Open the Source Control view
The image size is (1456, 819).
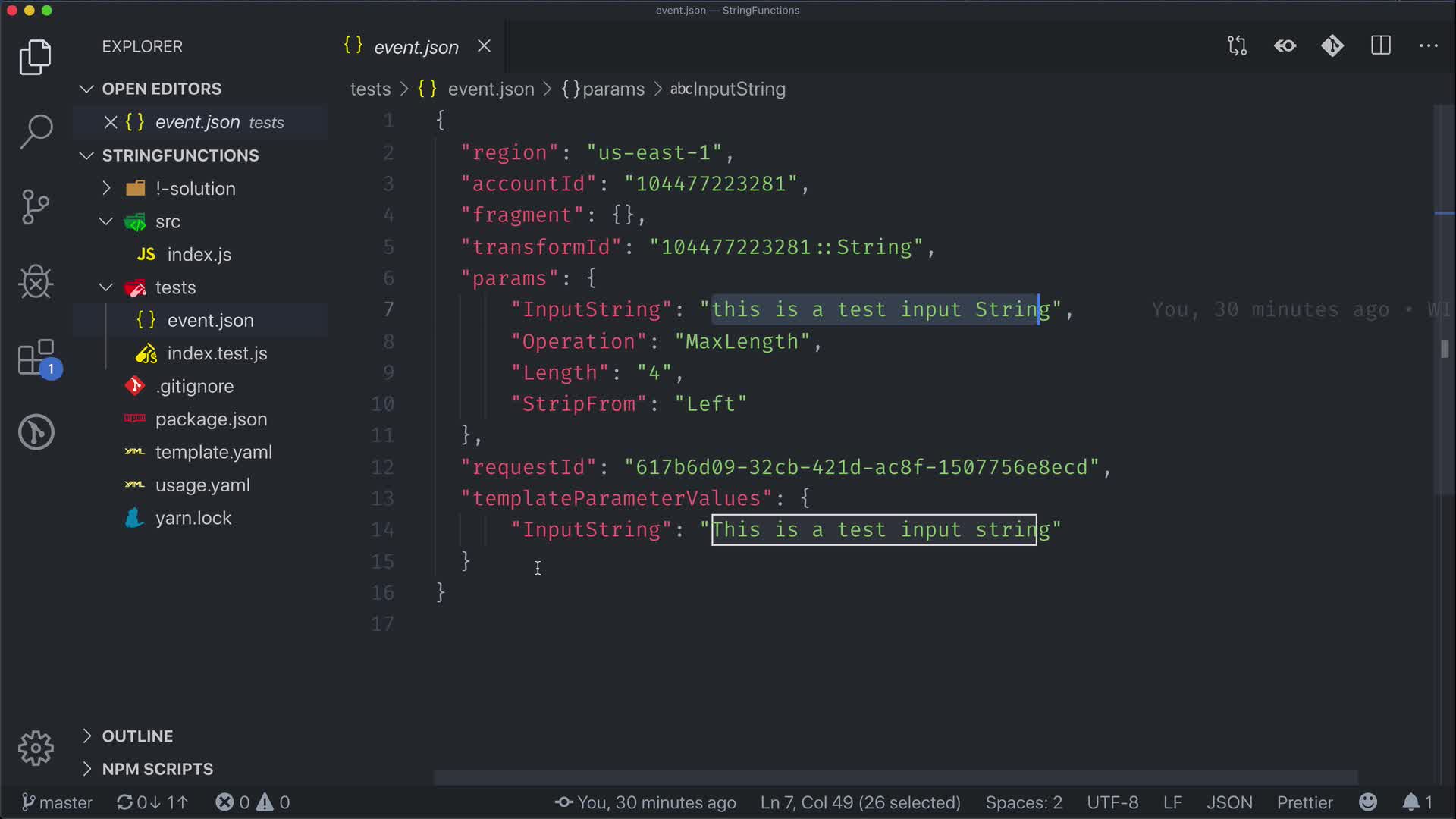36,206
